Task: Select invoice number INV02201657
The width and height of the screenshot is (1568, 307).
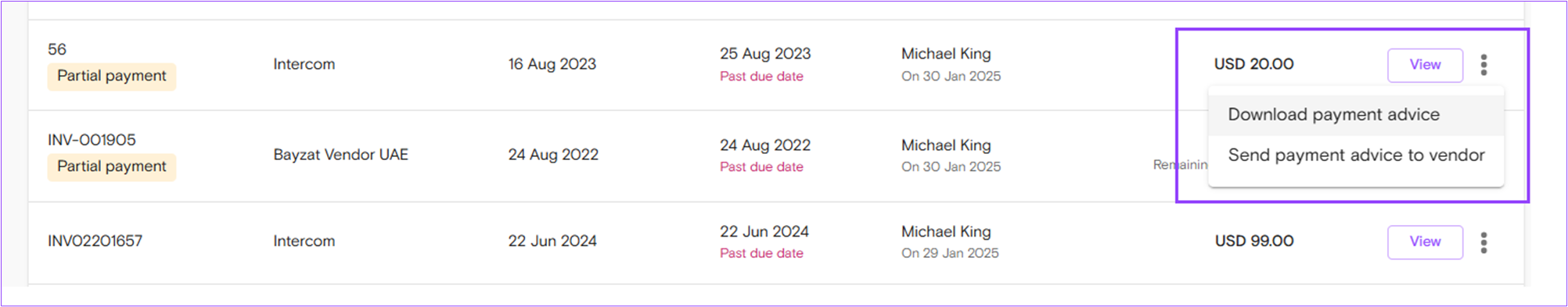Action: 95,241
